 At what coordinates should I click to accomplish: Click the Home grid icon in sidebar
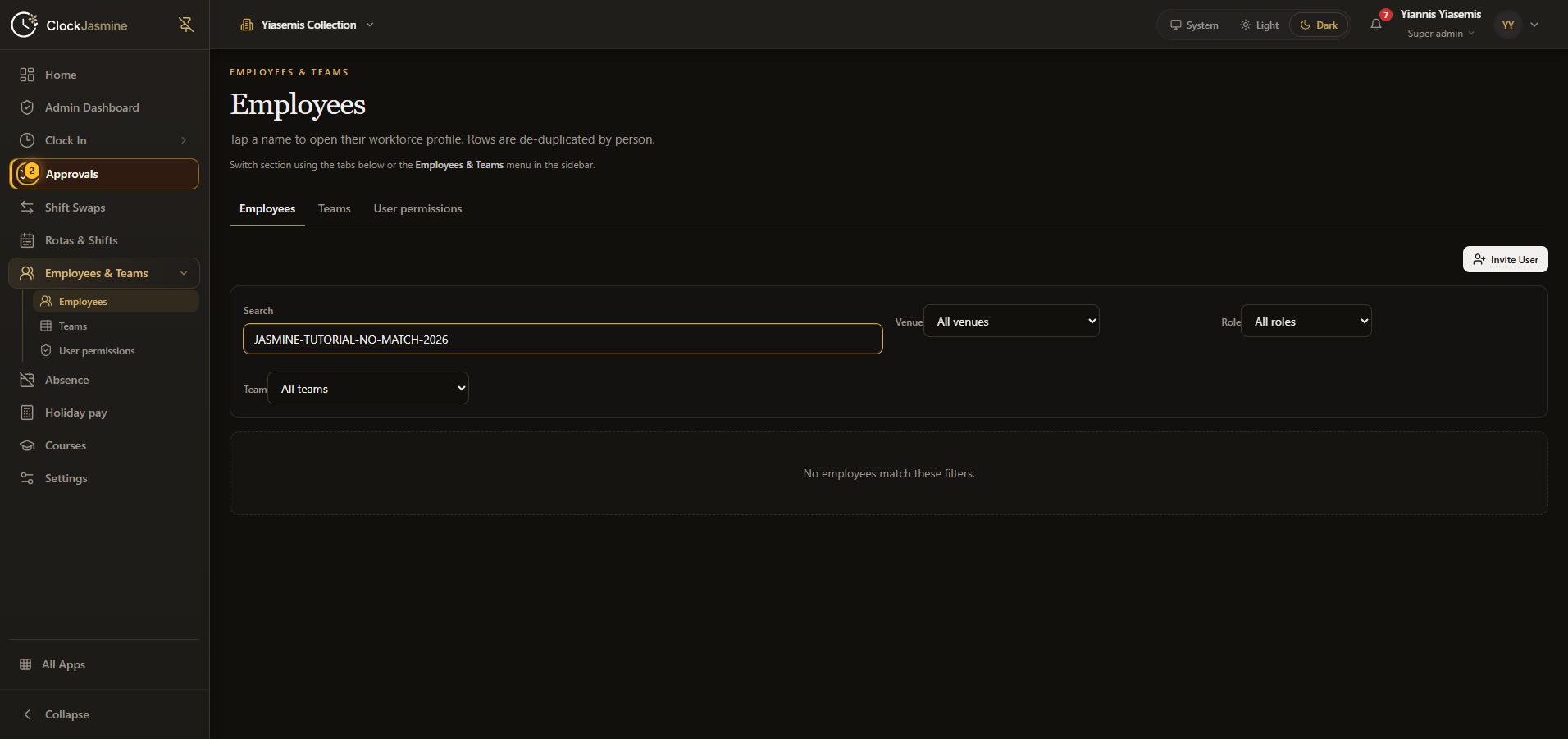(27, 75)
